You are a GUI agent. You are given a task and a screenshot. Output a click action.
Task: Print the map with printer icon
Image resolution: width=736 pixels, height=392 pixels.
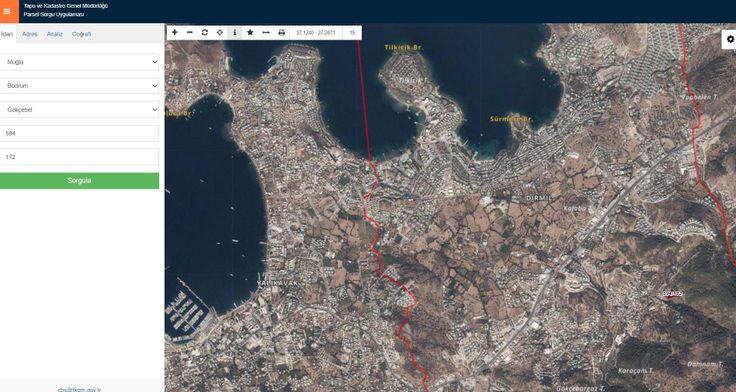coord(281,32)
